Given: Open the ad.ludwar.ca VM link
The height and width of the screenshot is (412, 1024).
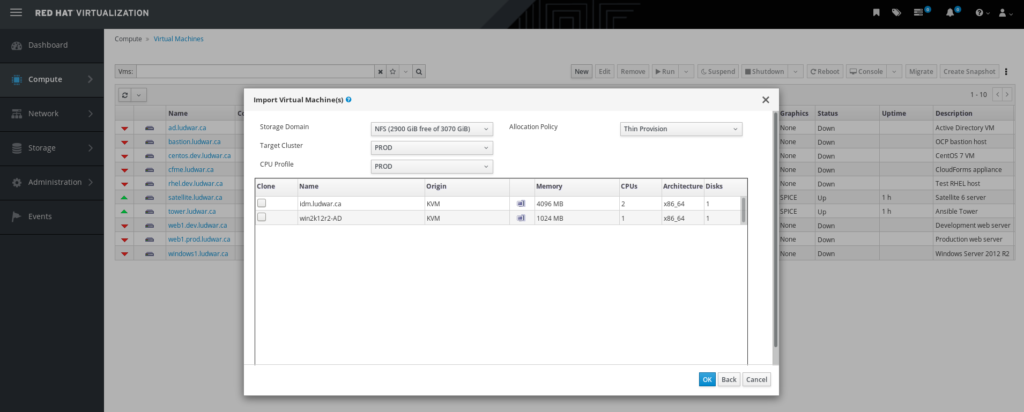Looking at the screenshot, I should (186, 127).
